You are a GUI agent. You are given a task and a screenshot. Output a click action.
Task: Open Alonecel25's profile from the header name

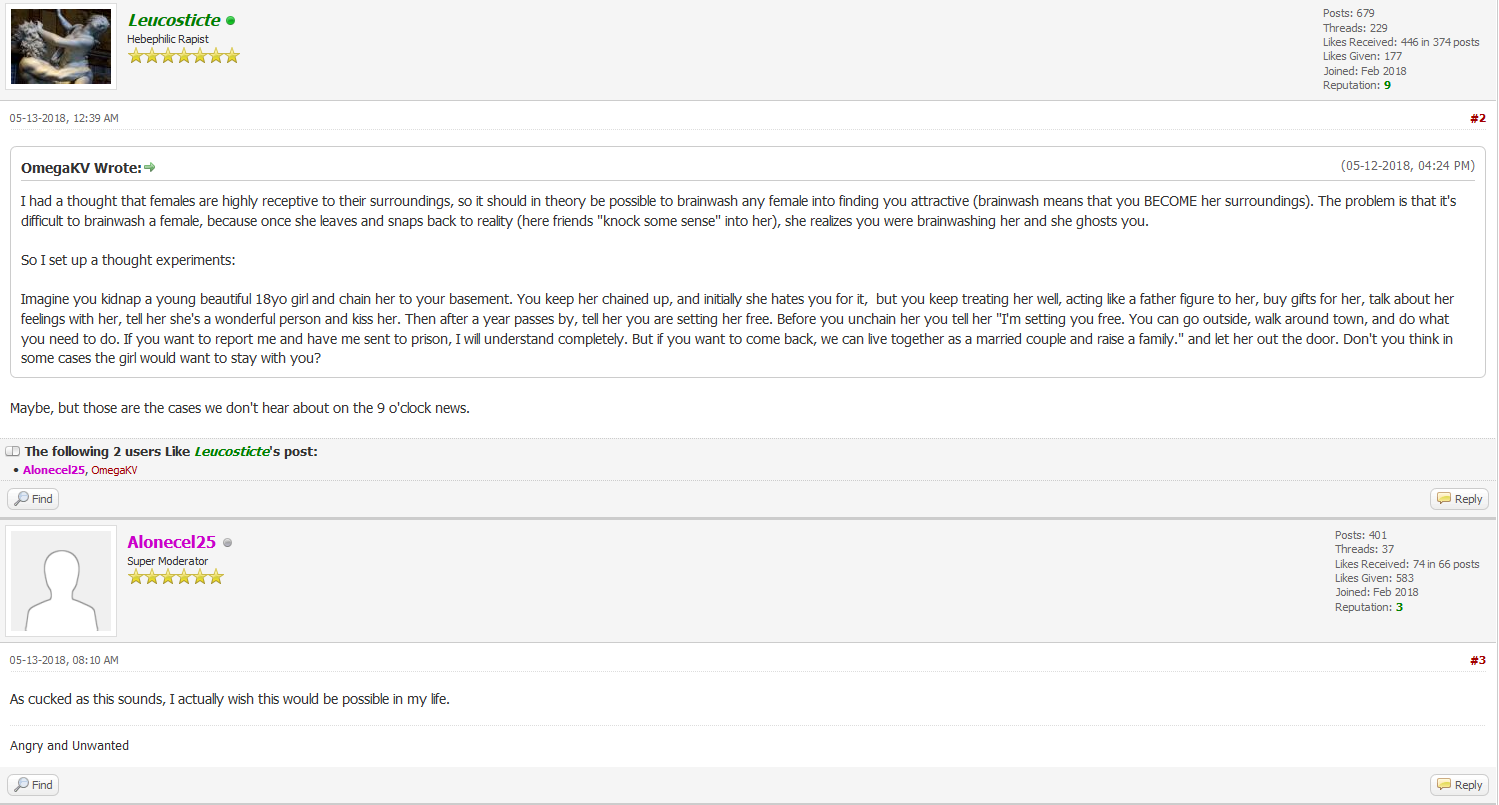[172, 542]
